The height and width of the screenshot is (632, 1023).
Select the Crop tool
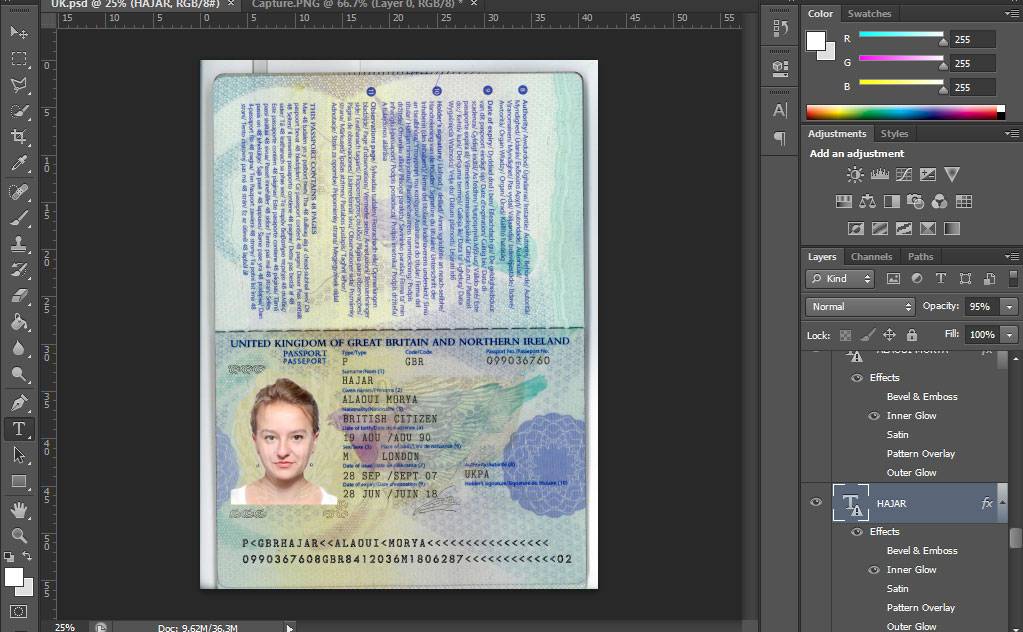(19, 136)
